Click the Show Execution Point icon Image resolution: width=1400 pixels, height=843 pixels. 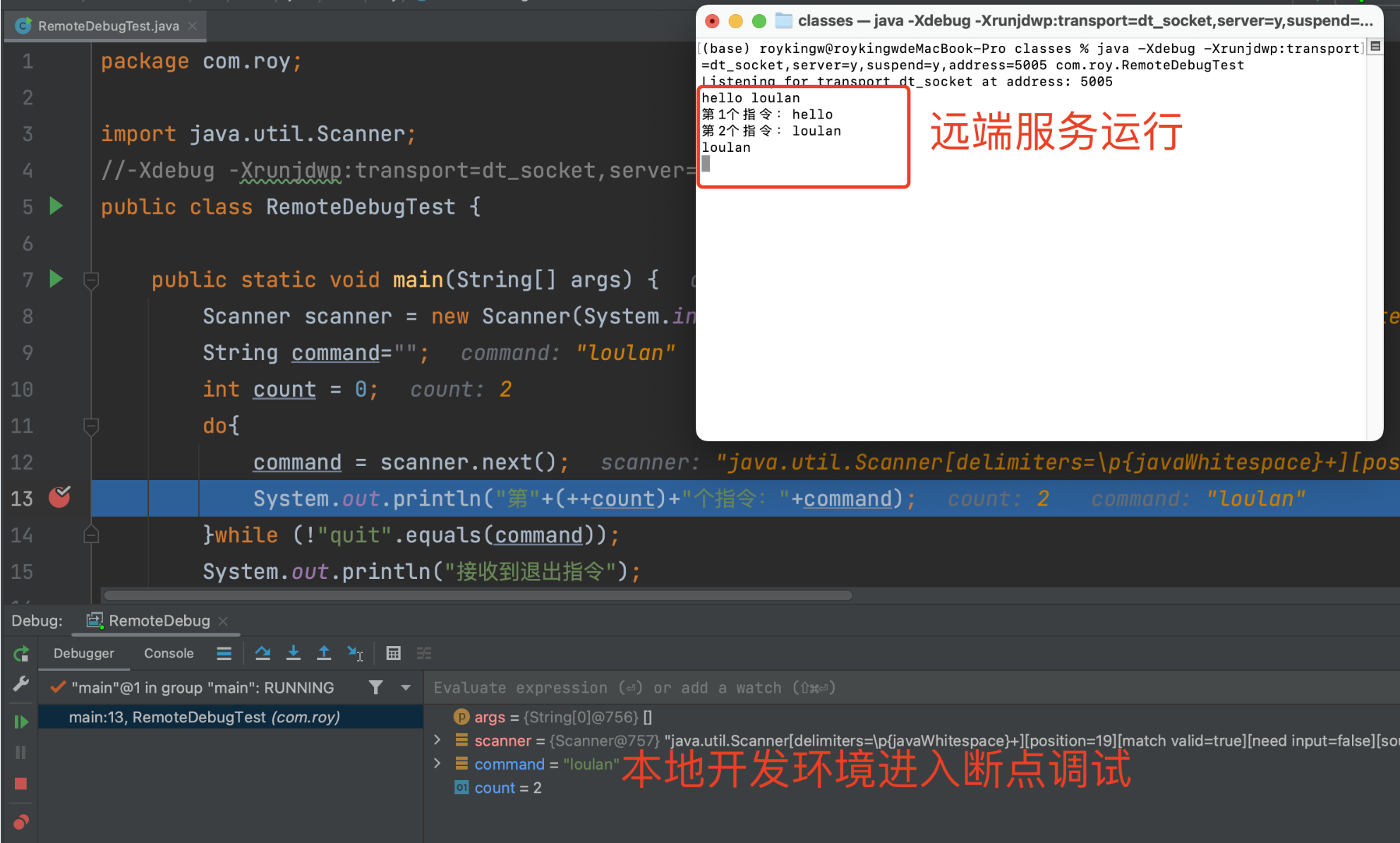(224, 653)
